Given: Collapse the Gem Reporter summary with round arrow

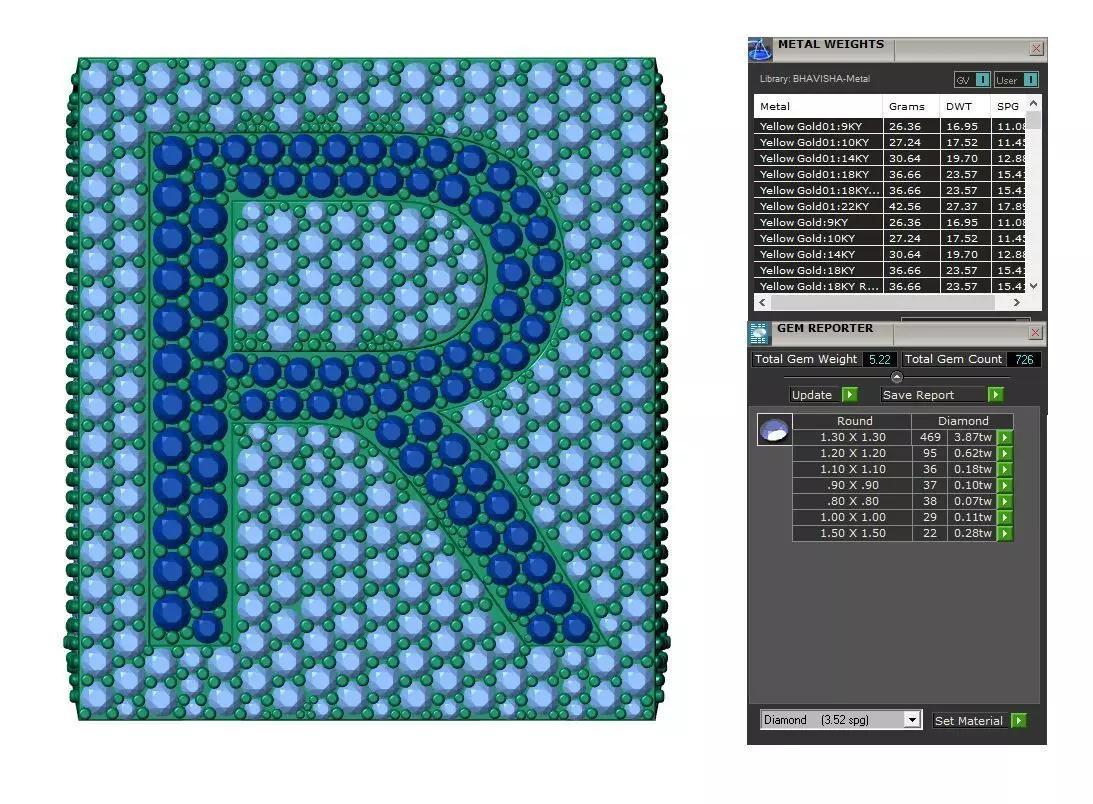Looking at the screenshot, I should 896,377.
